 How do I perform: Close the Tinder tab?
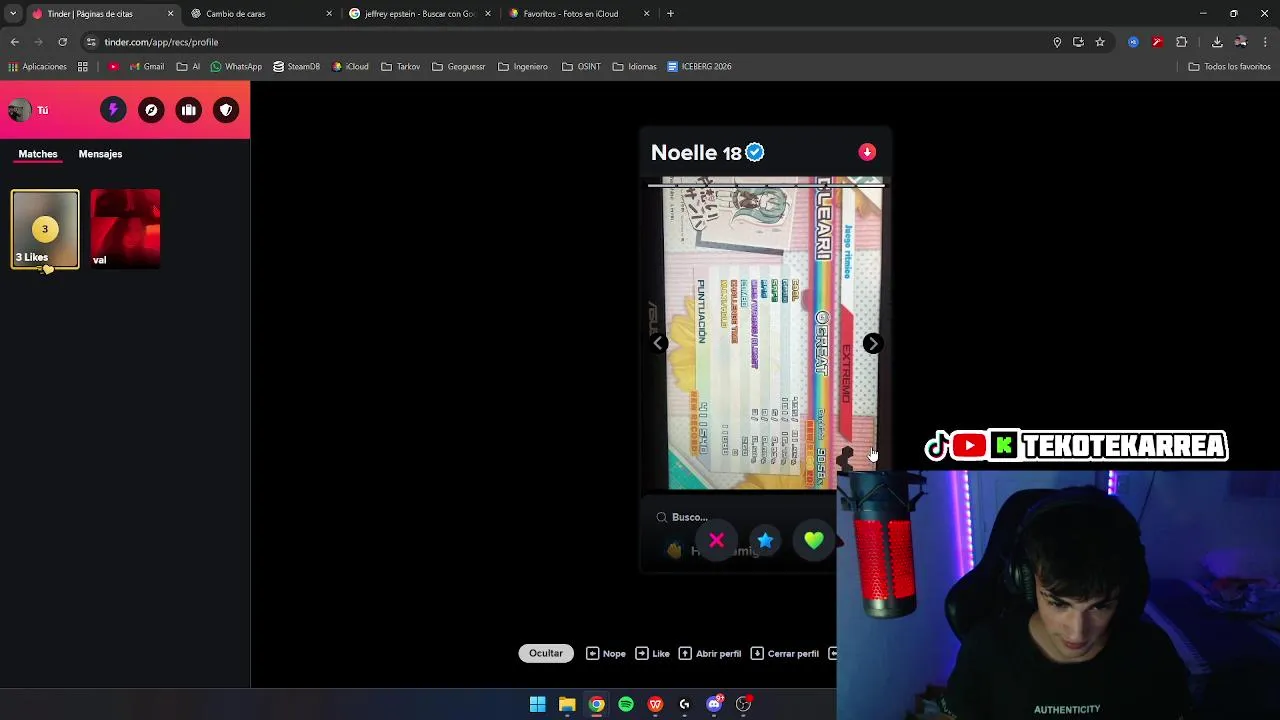[170, 14]
